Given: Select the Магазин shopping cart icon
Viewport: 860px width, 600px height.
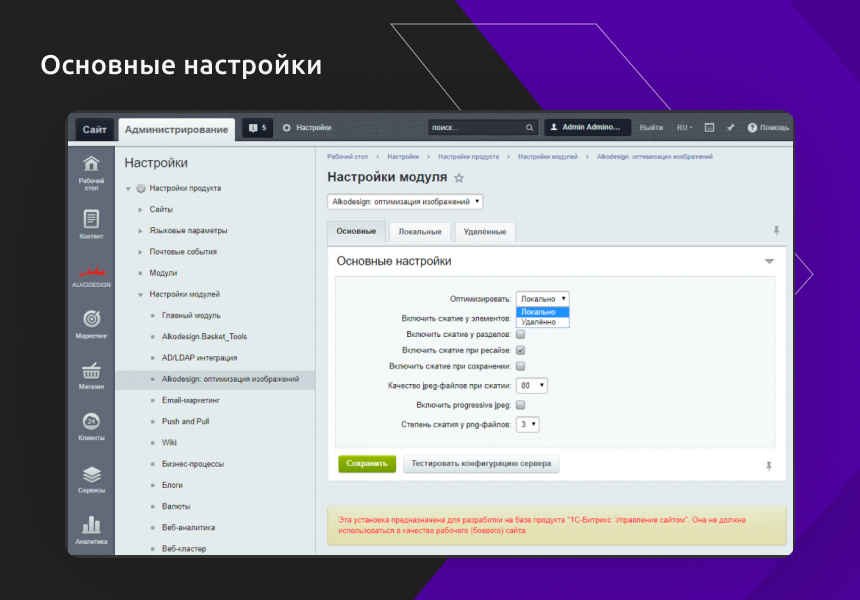Looking at the screenshot, I should [x=91, y=372].
